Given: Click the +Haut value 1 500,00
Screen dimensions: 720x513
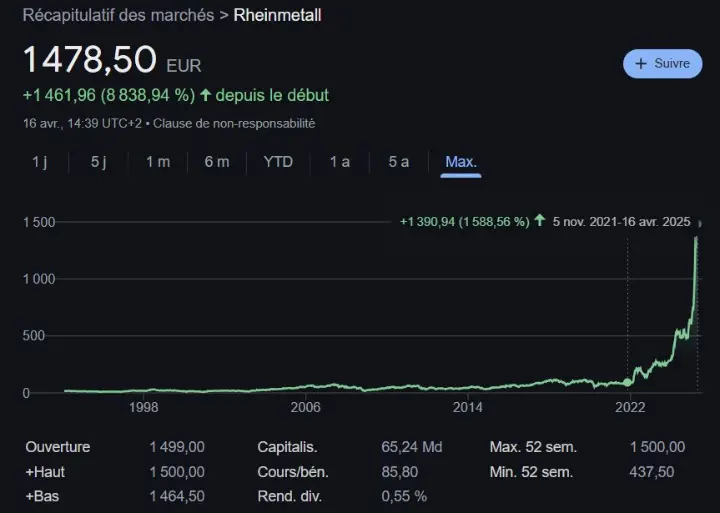Looking at the screenshot, I should [177, 472].
